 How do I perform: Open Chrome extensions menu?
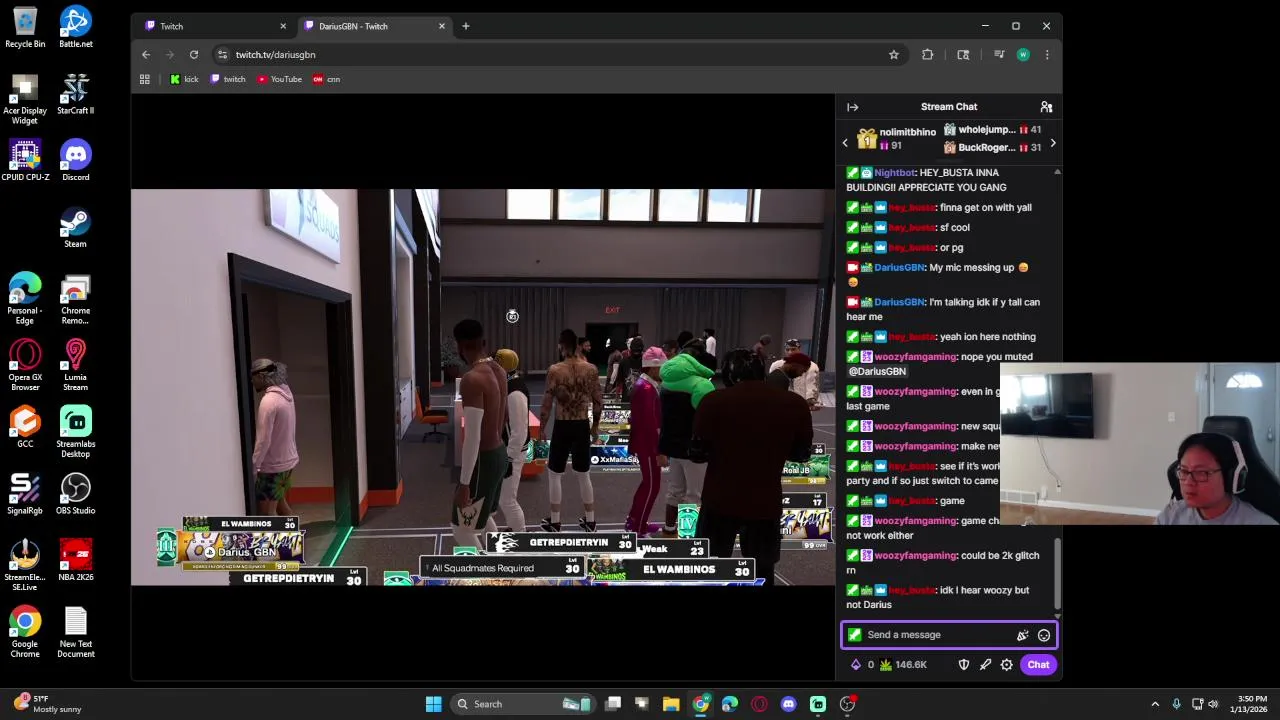[x=927, y=55]
